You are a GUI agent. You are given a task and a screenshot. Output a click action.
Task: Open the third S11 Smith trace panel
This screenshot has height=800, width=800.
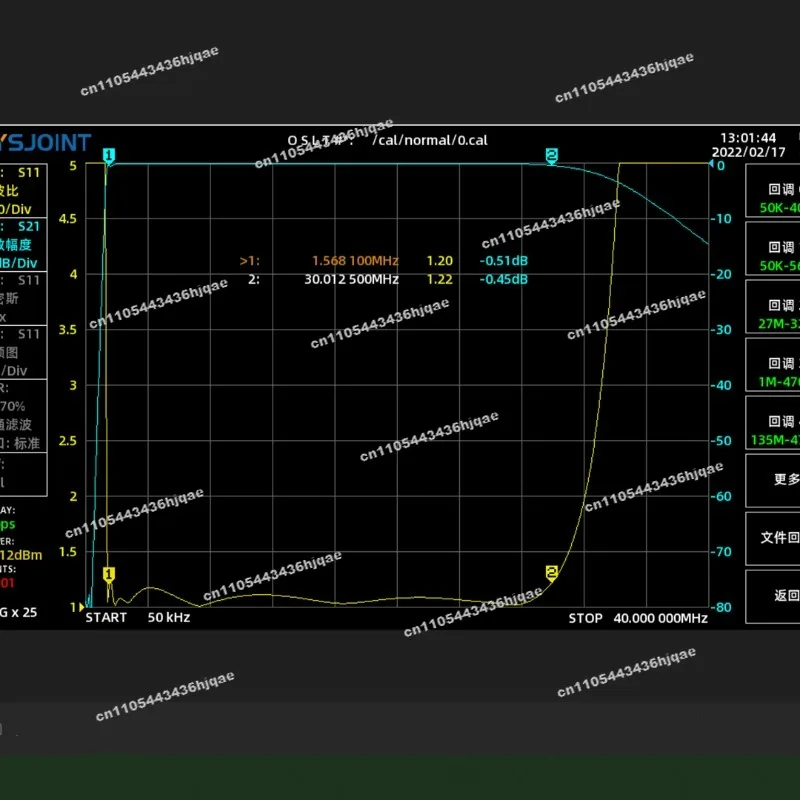coord(23,298)
